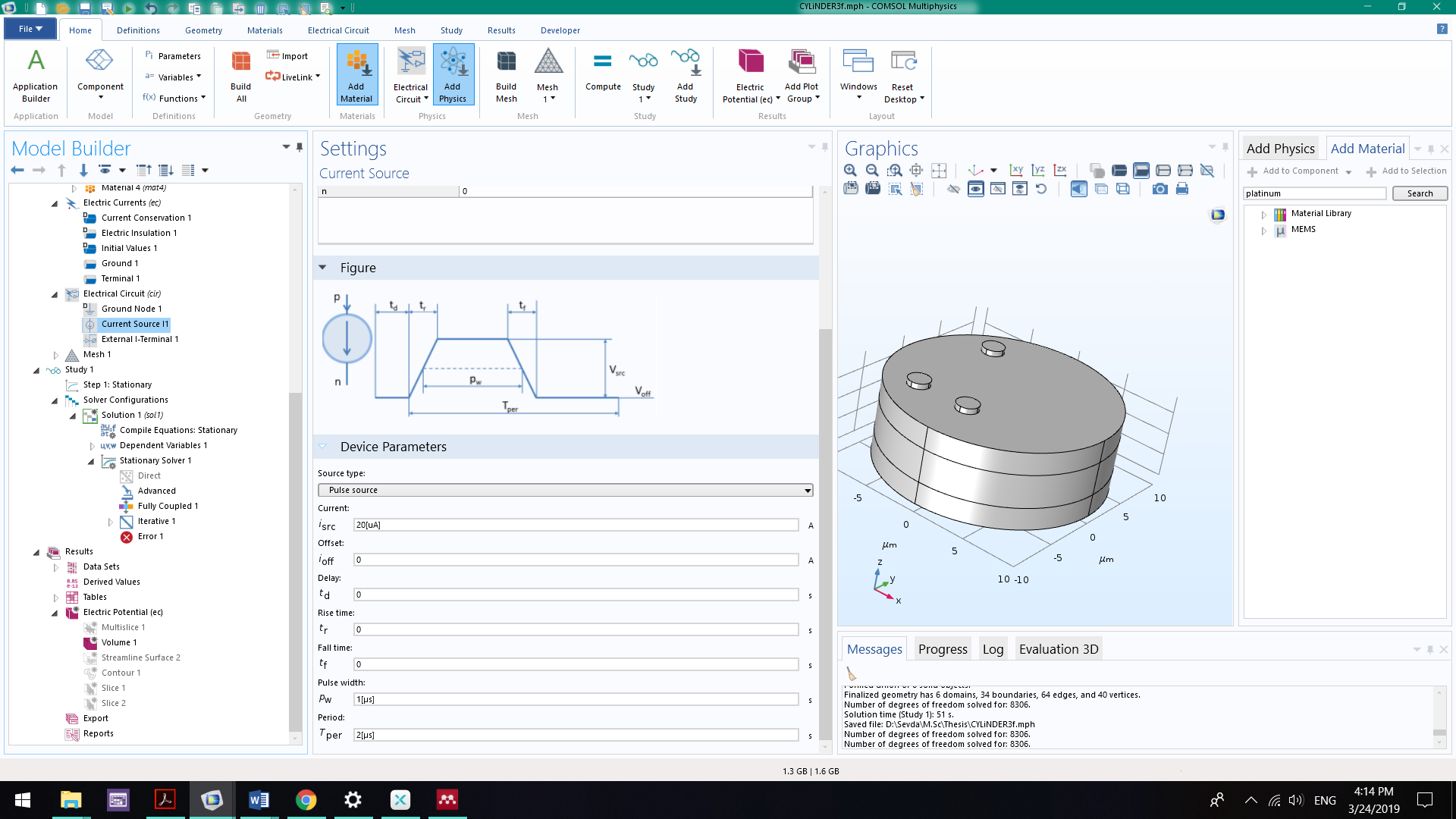Screen dimensions: 1456x819
Task: Take a graphics image snapshot
Action: point(1159,190)
